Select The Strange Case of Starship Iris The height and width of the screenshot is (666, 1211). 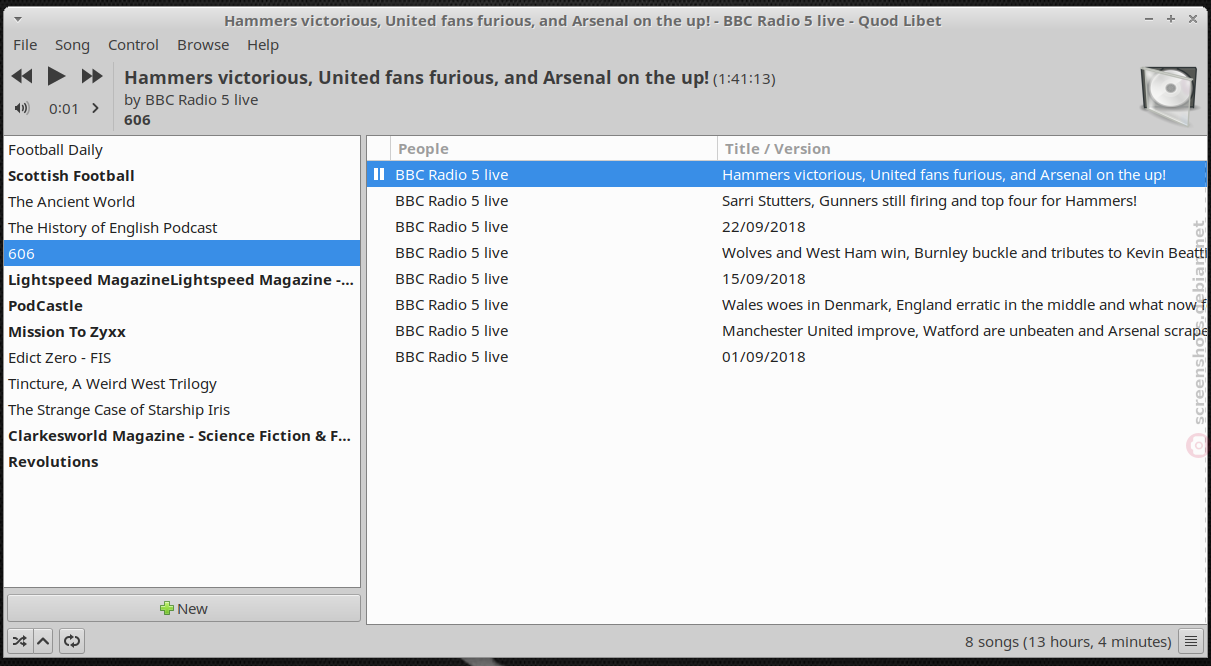click(x=182, y=410)
